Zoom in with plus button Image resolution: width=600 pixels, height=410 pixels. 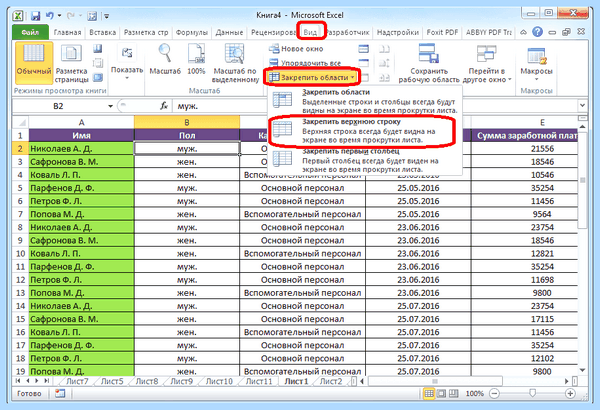point(570,394)
